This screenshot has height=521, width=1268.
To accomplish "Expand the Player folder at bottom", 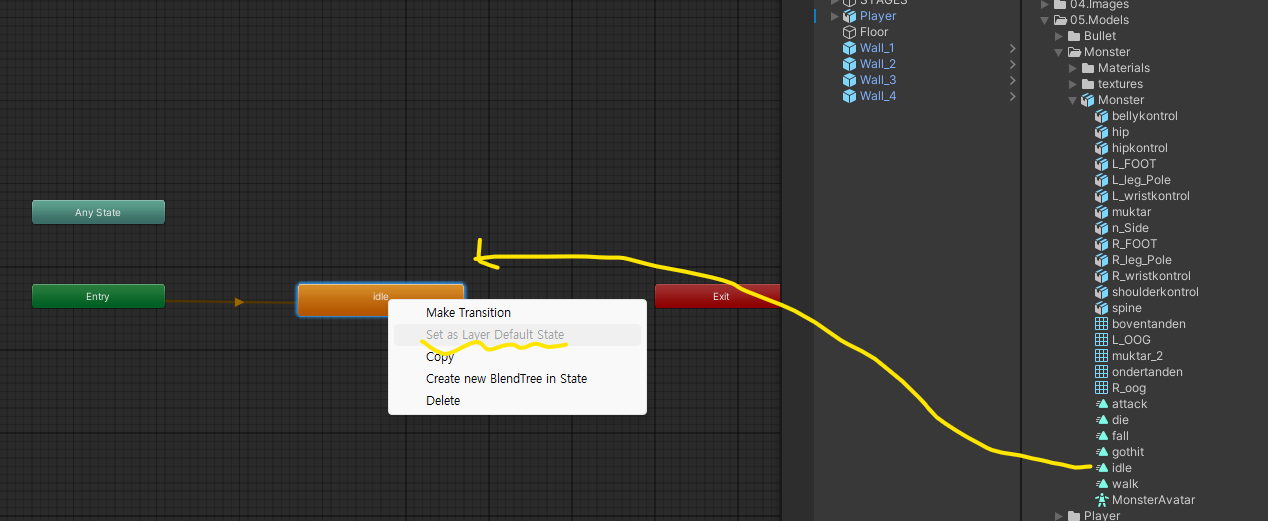I will 1059,516.
